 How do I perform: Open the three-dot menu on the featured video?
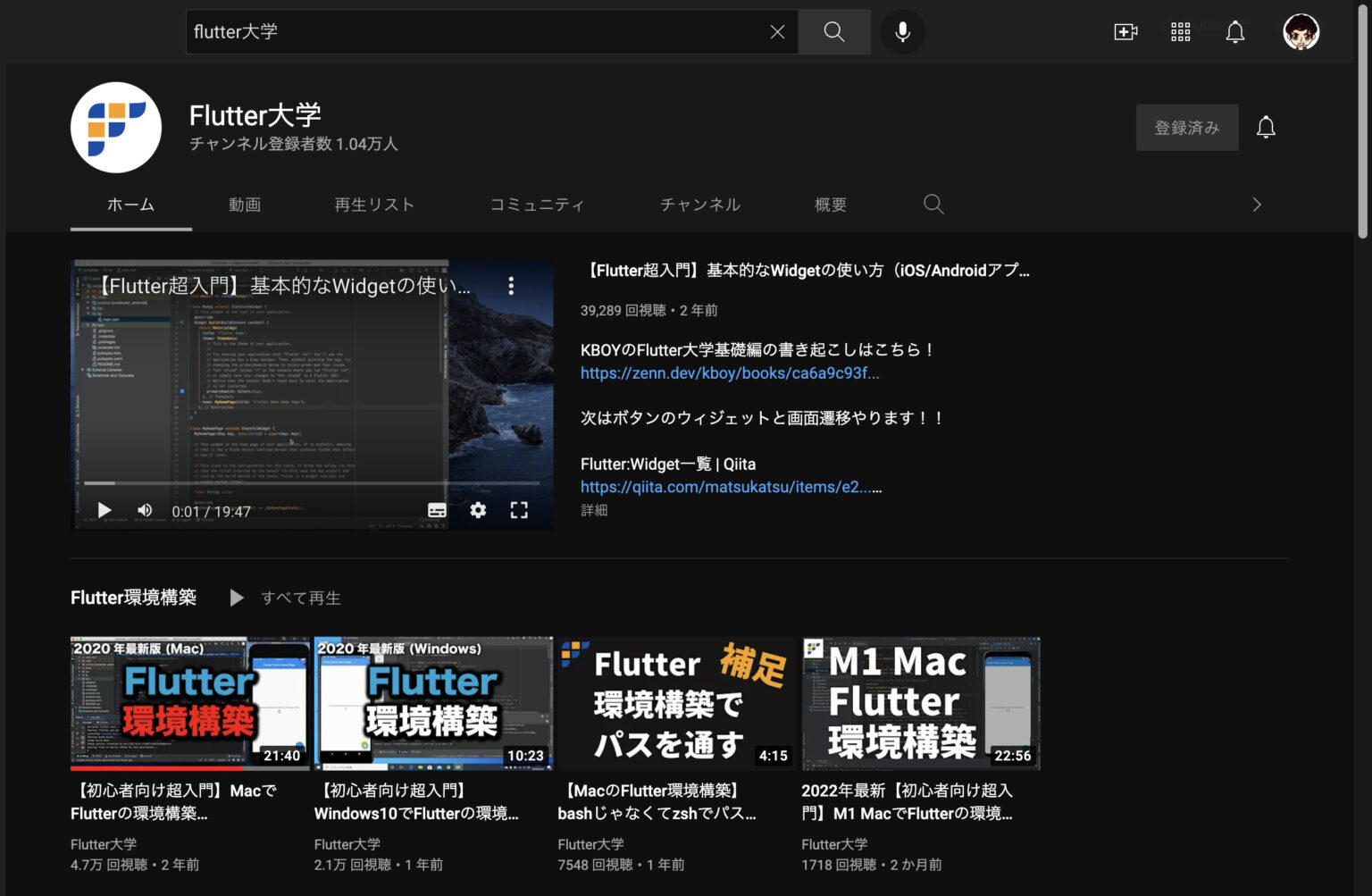(511, 284)
